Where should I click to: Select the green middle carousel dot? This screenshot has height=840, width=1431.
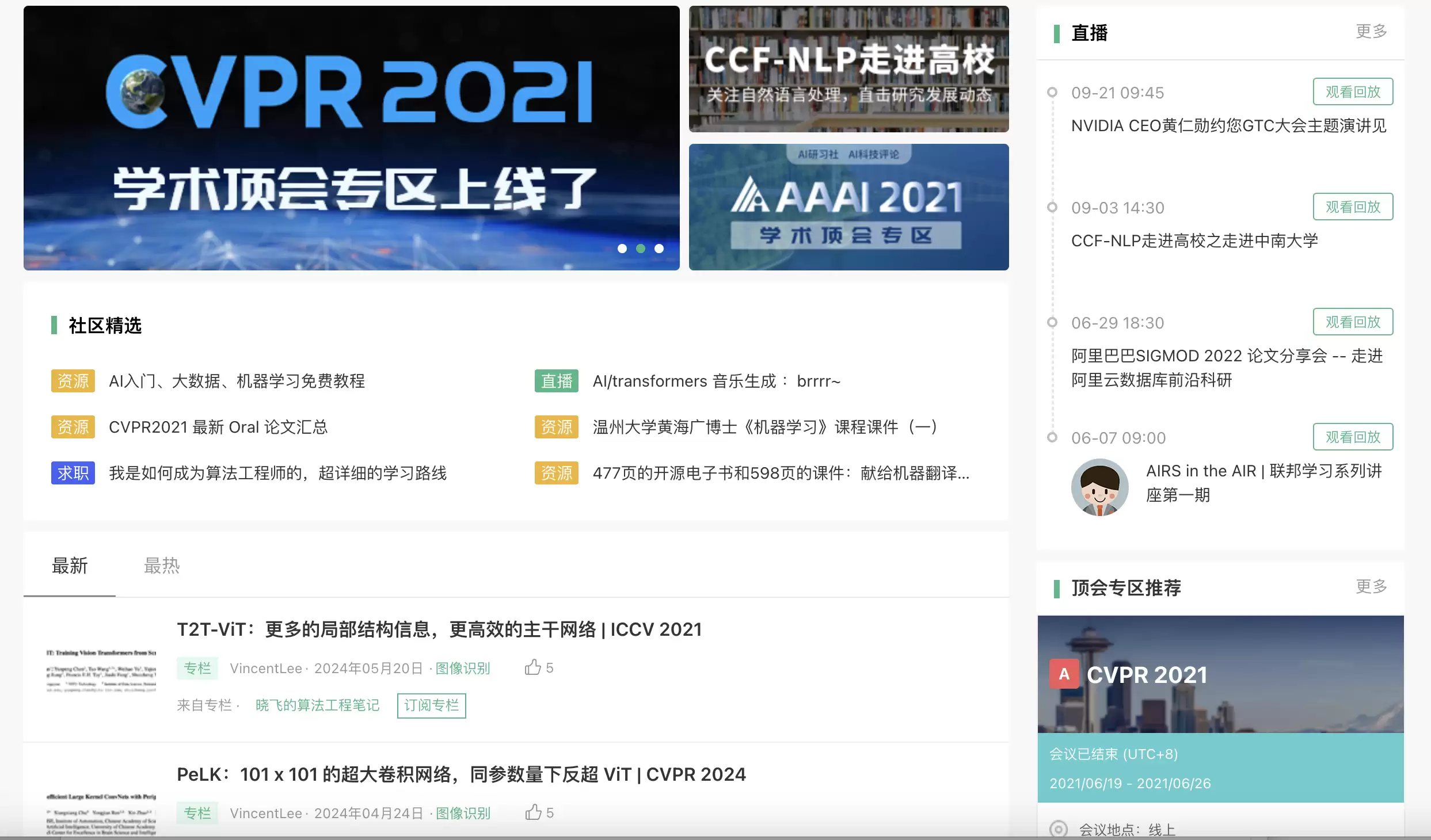640,249
